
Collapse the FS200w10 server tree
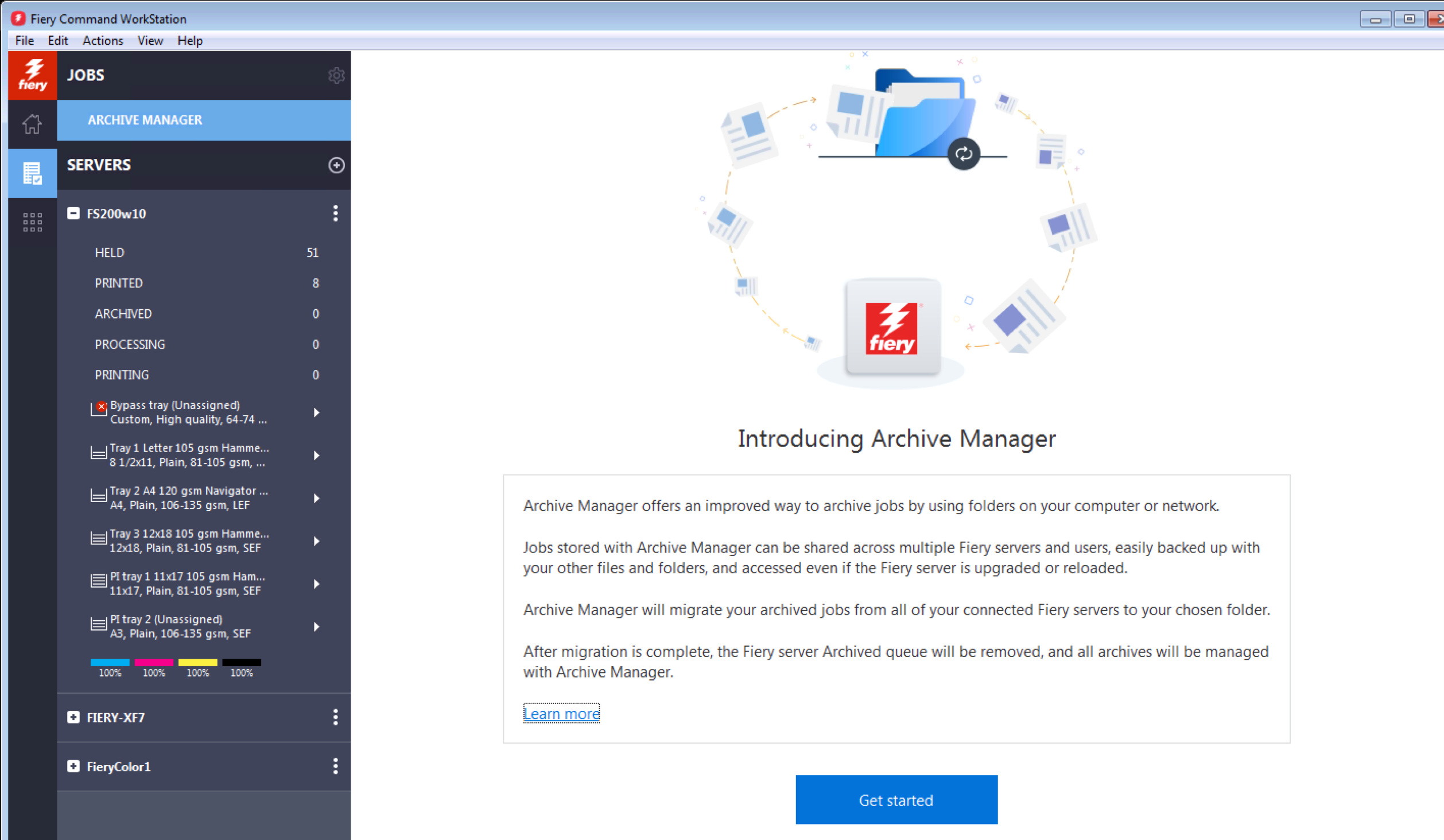pos(73,213)
